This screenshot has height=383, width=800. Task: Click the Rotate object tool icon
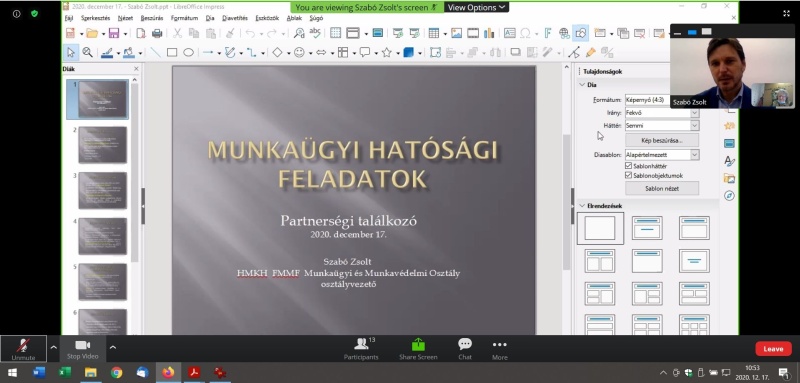tap(435, 52)
